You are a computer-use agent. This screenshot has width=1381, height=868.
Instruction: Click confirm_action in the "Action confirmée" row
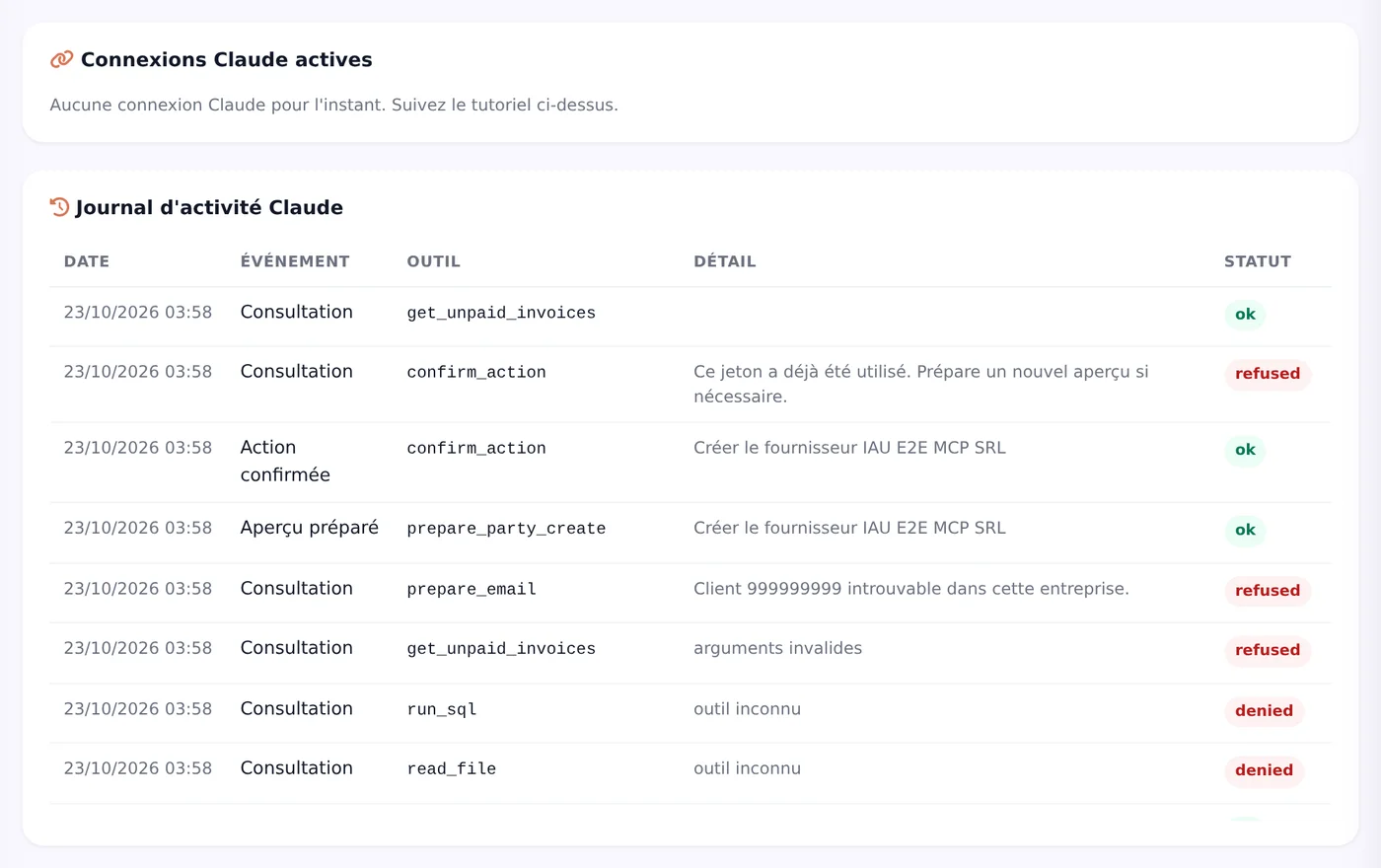(476, 448)
